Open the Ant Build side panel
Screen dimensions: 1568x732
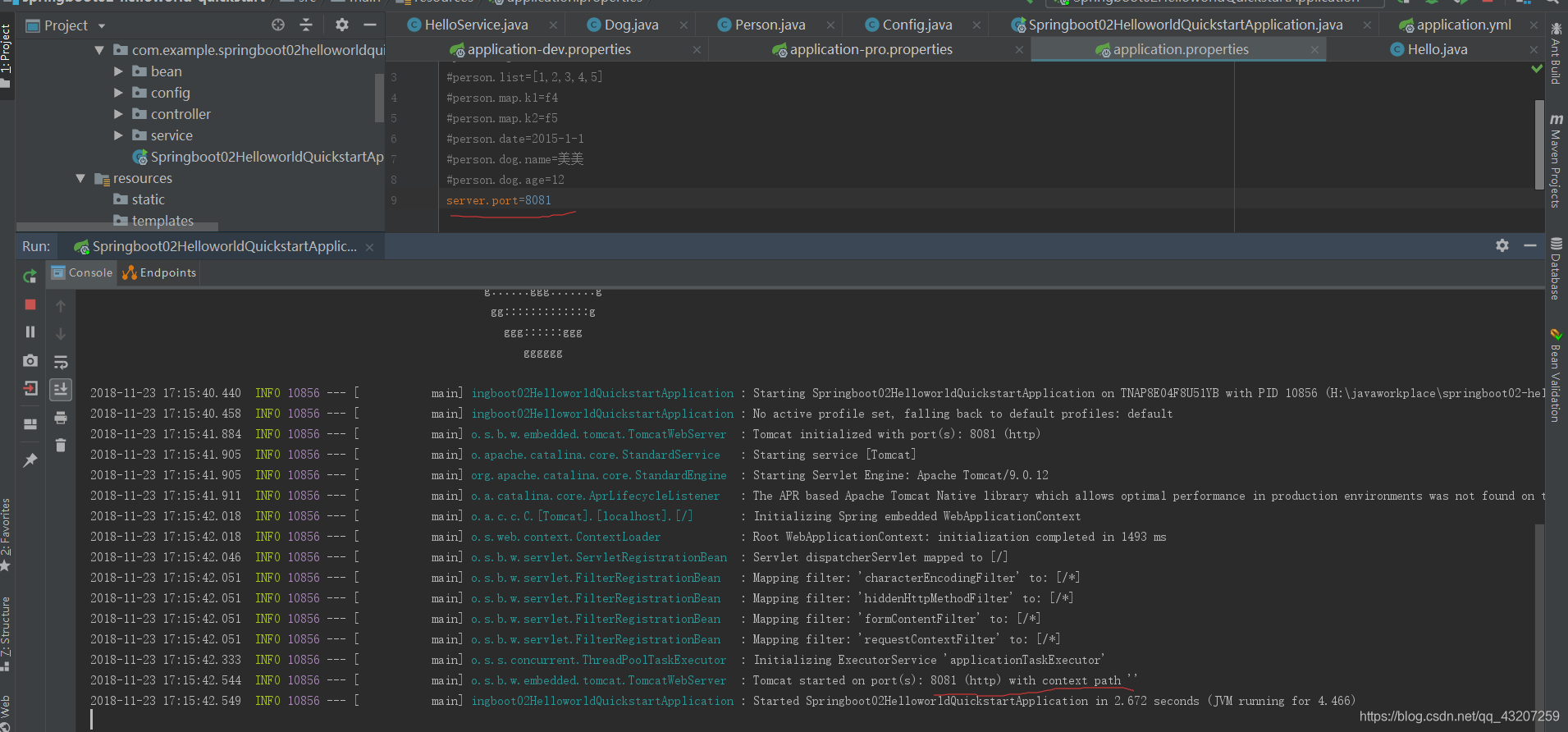(1556, 54)
